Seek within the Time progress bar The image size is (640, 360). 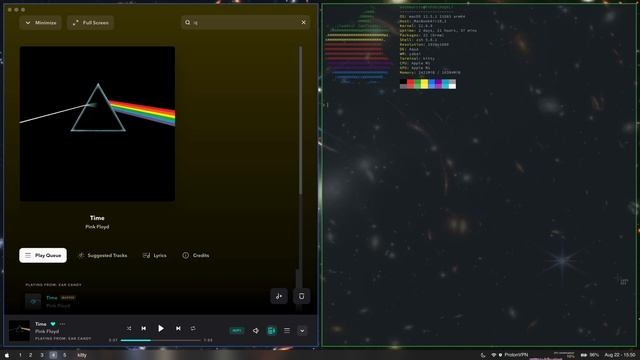(161, 340)
